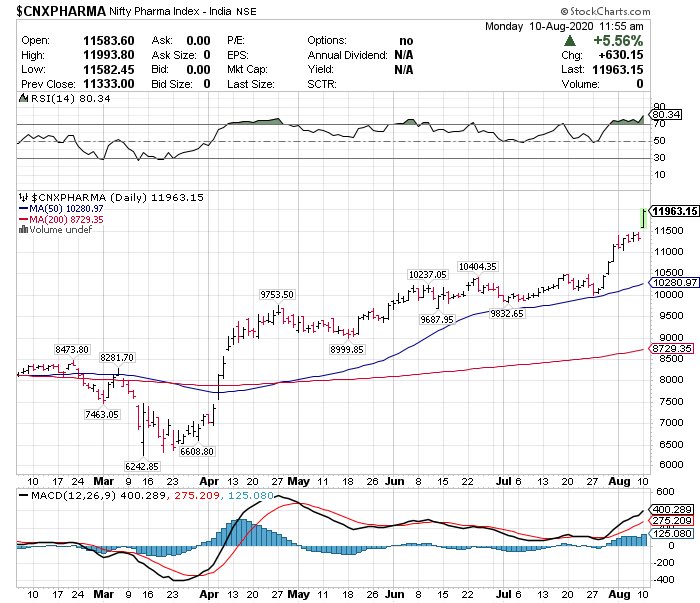Click the Chg value +630.15
The width and height of the screenshot is (700, 603).
[621, 55]
